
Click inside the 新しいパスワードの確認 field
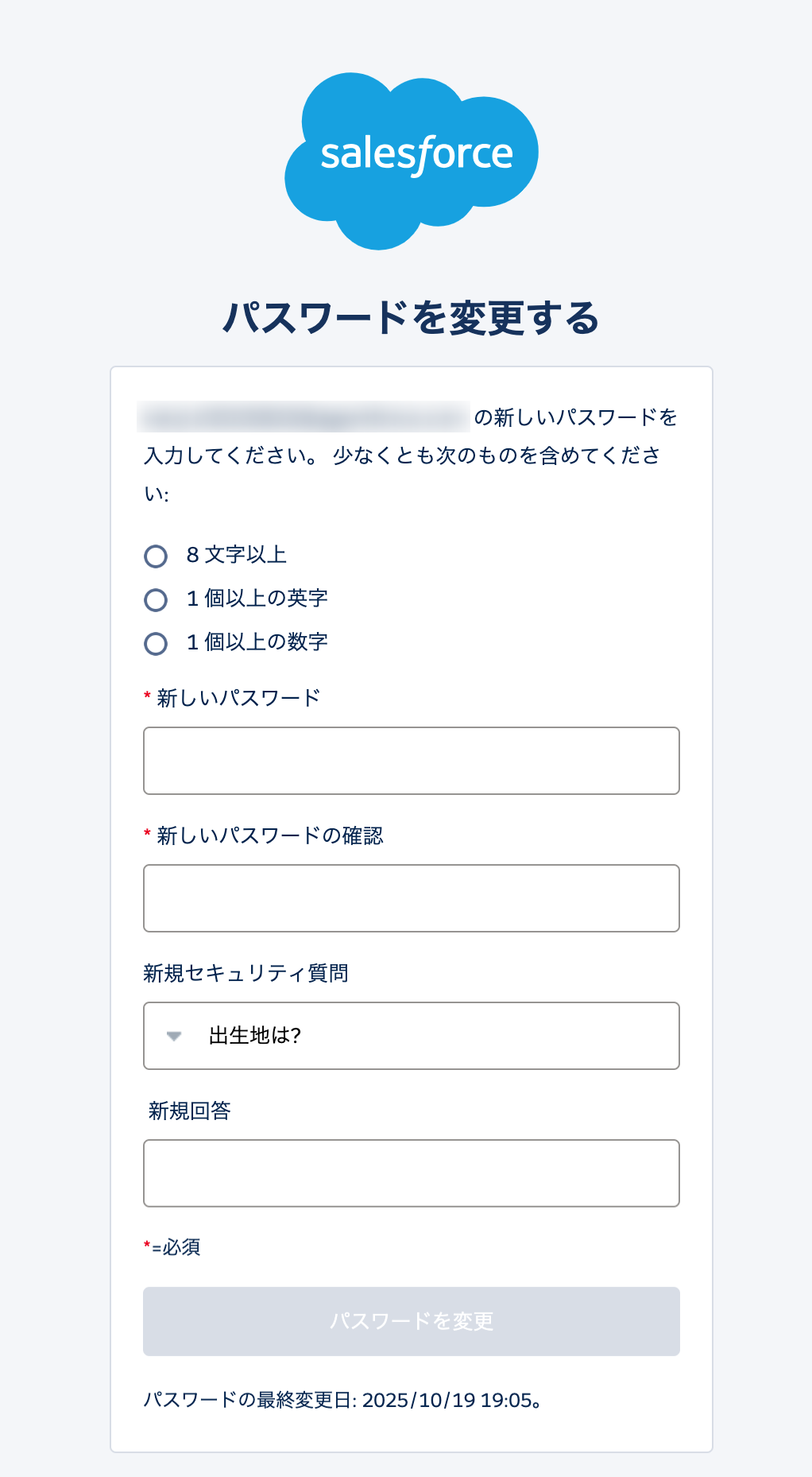pos(411,897)
